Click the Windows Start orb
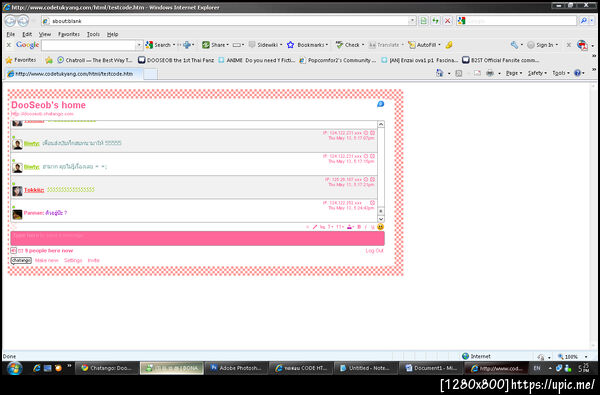Viewport: 600px width, 395px height. point(15,368)
